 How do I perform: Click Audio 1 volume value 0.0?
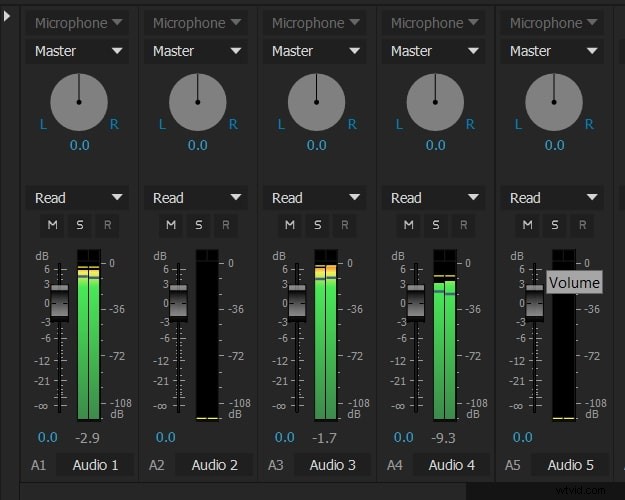click(x=47, y=437)
